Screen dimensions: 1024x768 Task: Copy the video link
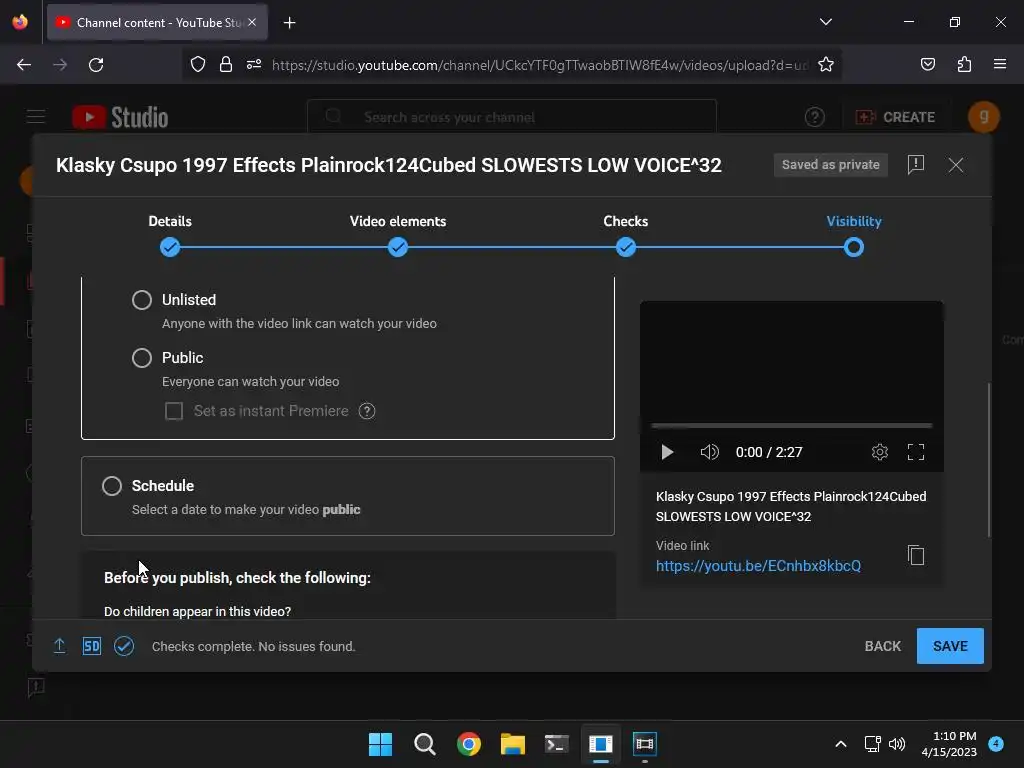[x=916, y=555]
